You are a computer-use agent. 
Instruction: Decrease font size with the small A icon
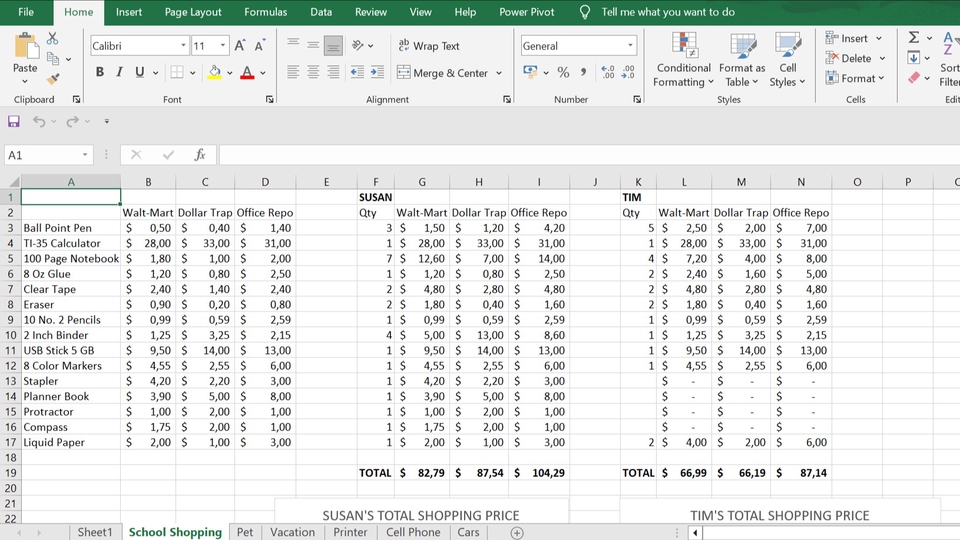(260, 45)
